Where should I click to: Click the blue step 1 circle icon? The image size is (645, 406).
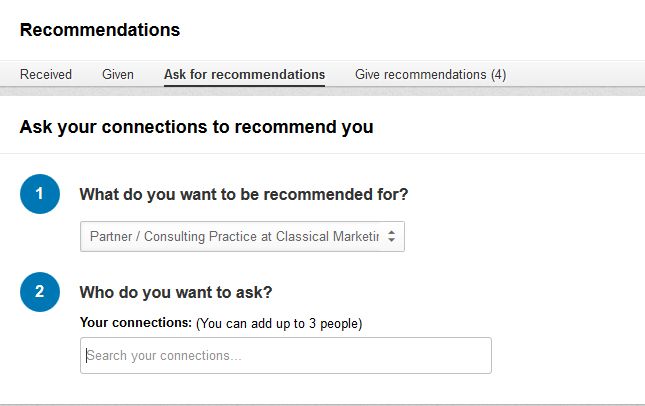[x=40, y=194]
